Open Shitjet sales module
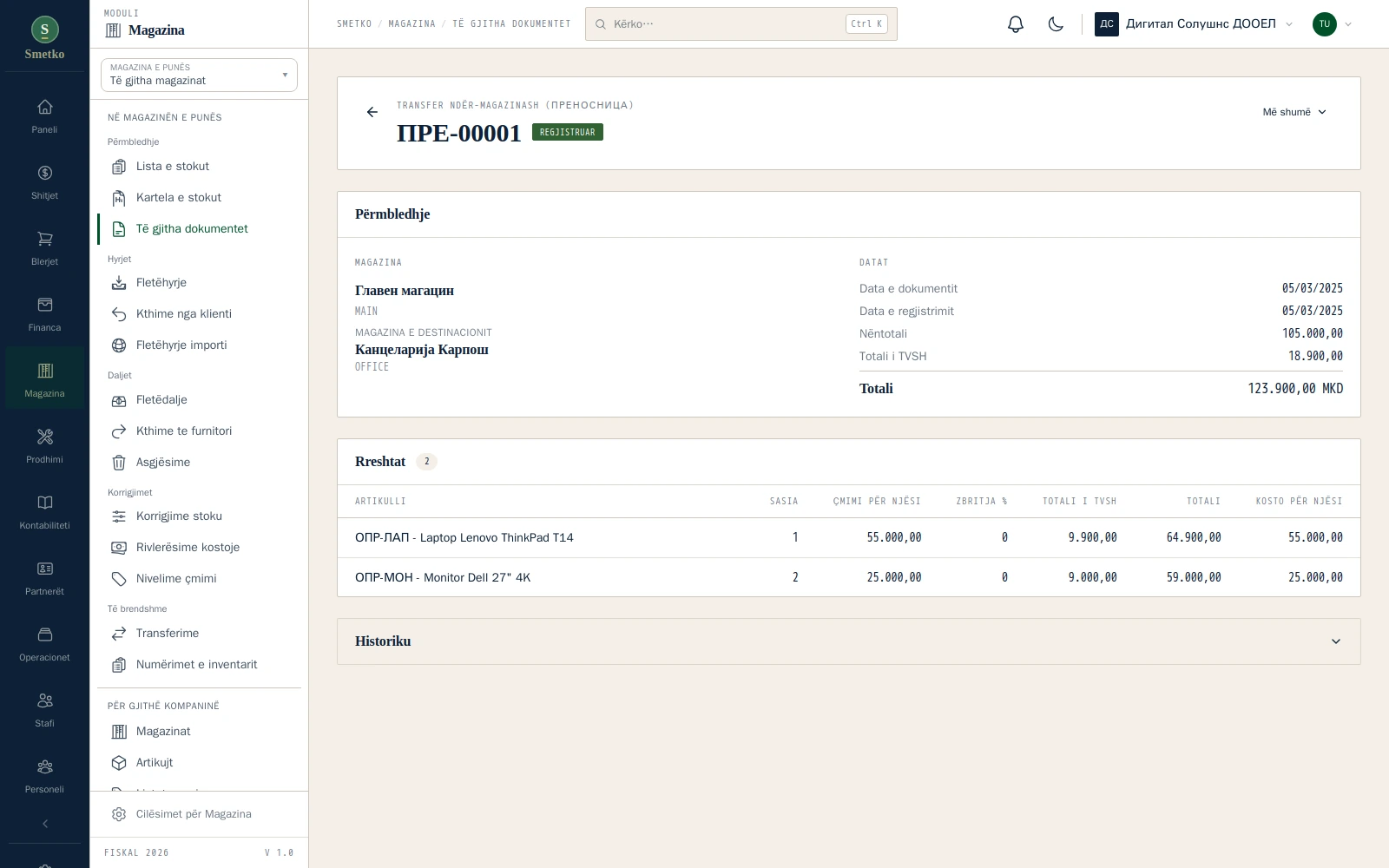The image size is (1389, 868). coord(44,182)
